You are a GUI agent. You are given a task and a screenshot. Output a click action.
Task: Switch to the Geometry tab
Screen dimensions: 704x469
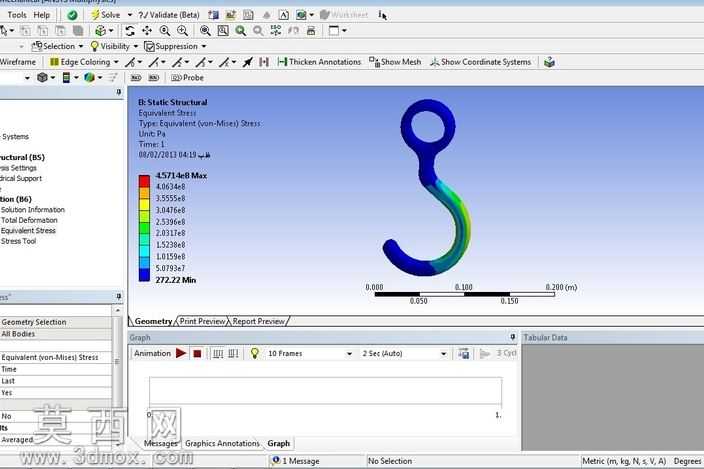click(x=153, y=321)
